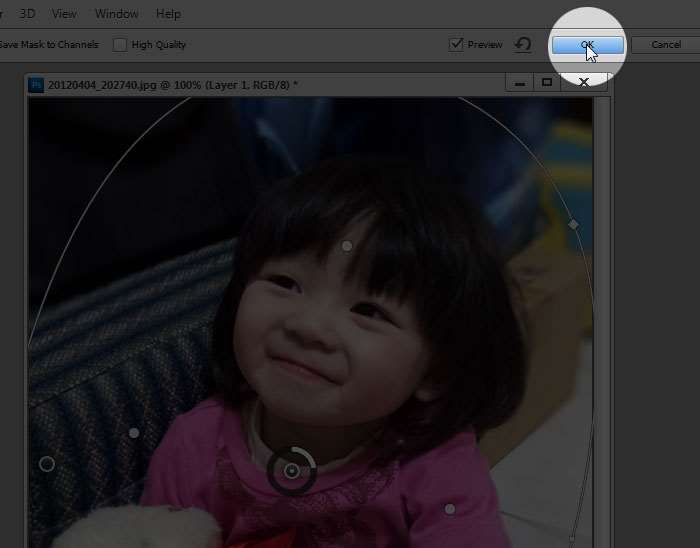Click the reset/undo arrow icon beside Preview
The width and height of the screenshot is (700, 548).
click(523, 44)
